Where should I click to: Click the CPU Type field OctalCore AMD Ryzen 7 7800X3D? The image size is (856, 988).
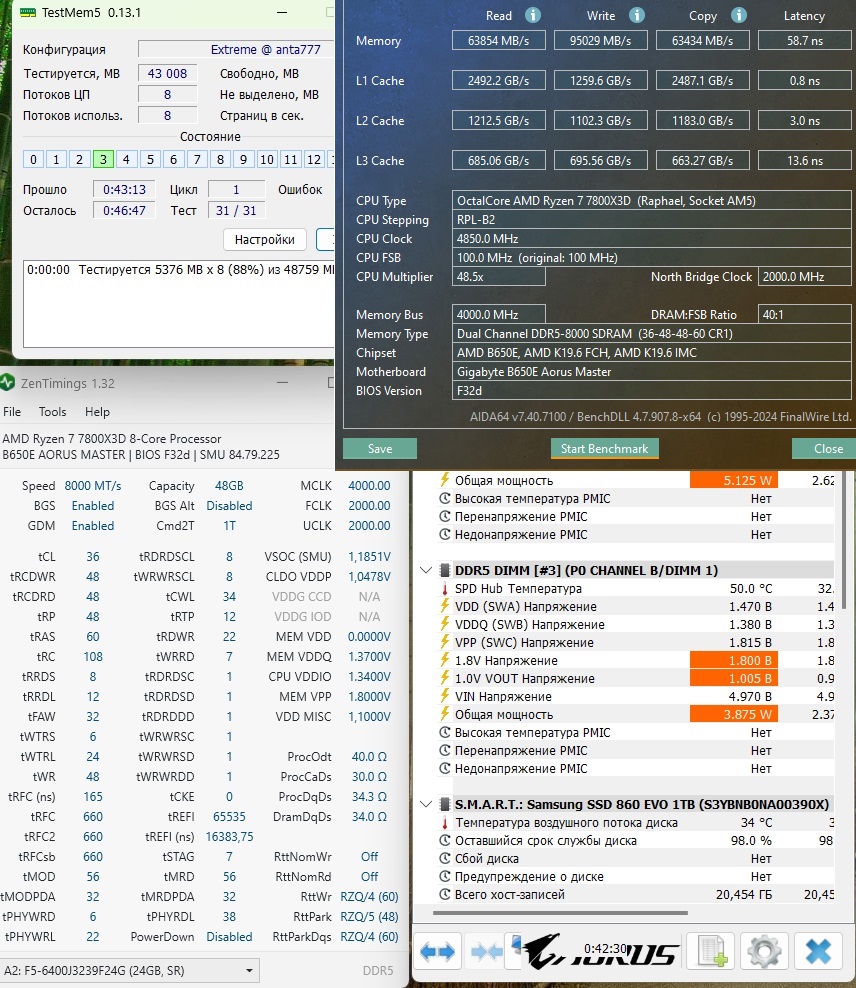click(x=651, y=200)
